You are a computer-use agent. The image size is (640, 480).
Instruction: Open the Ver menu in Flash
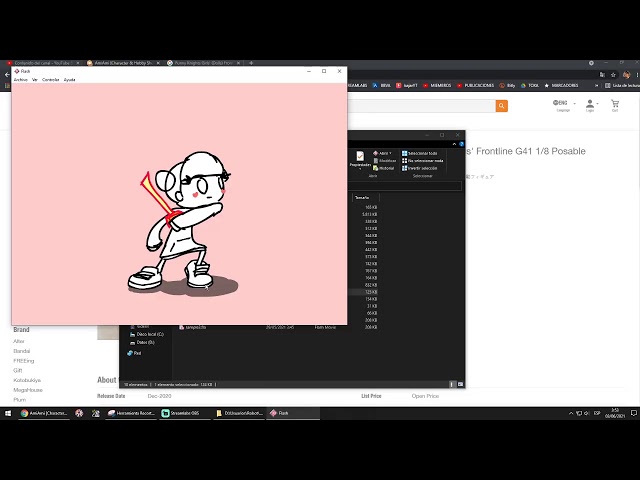35,80
